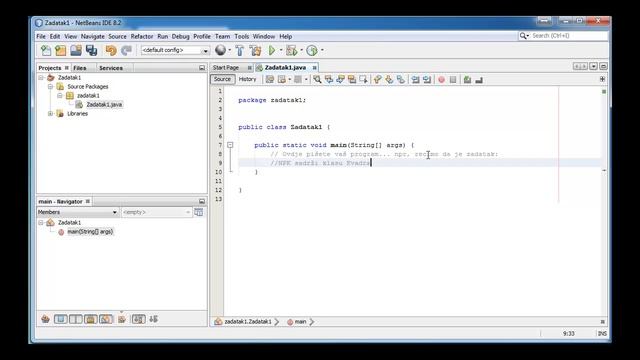640x360 pixels.
Task: Click the Debug Project toolbar icon
Action: [x=291, y=50]
